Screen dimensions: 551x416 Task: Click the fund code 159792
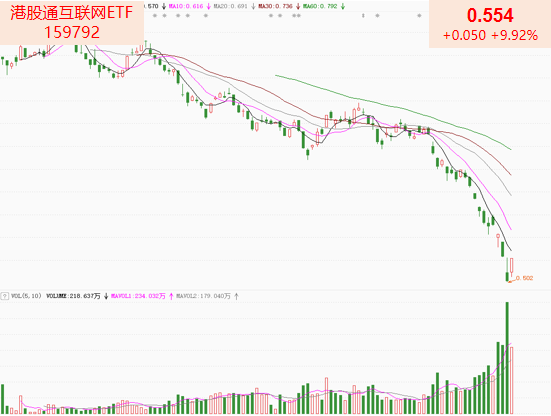pyautogui.click(x=72, y=32)
